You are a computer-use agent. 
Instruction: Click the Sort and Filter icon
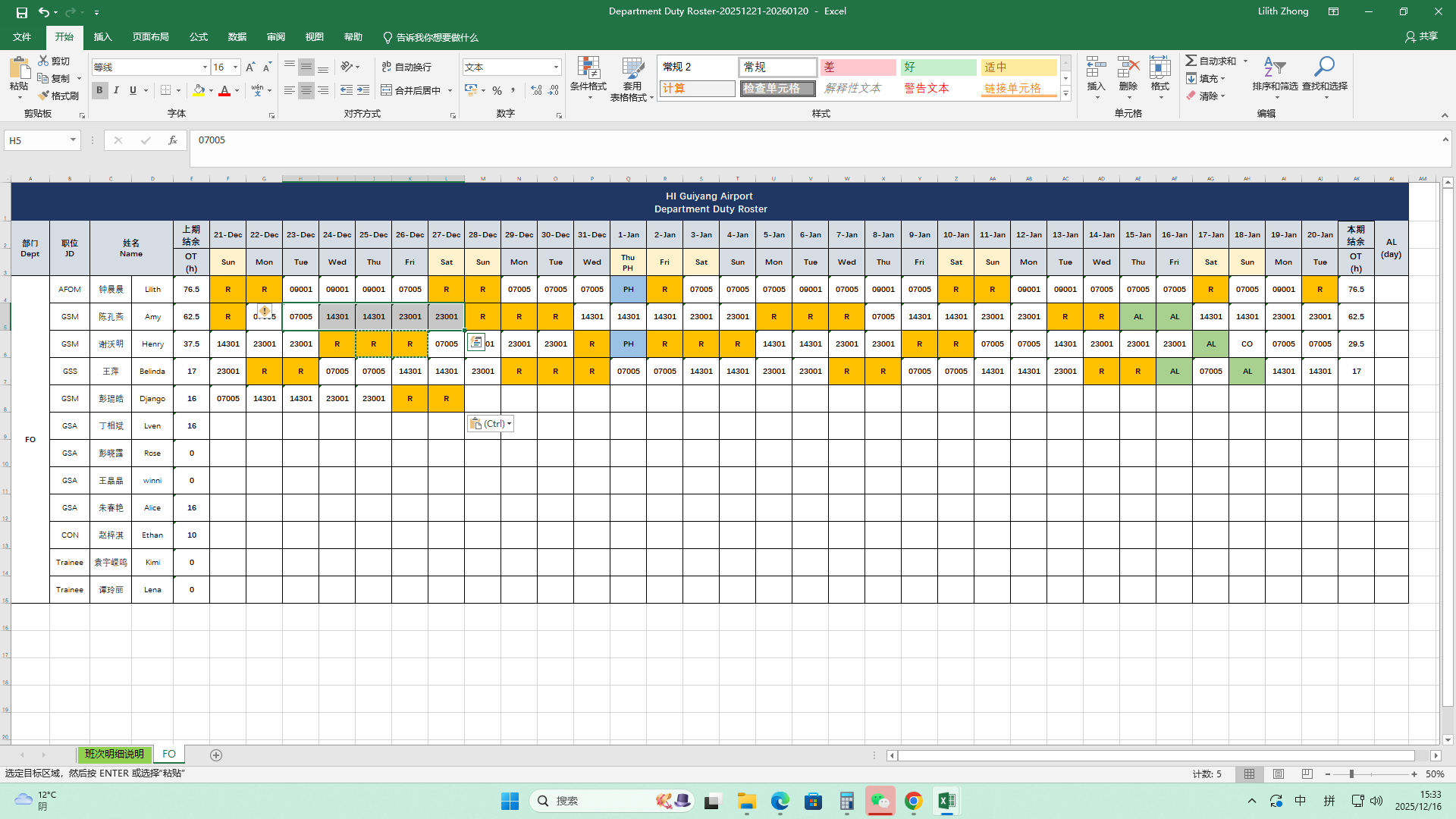pos(1275,68)
